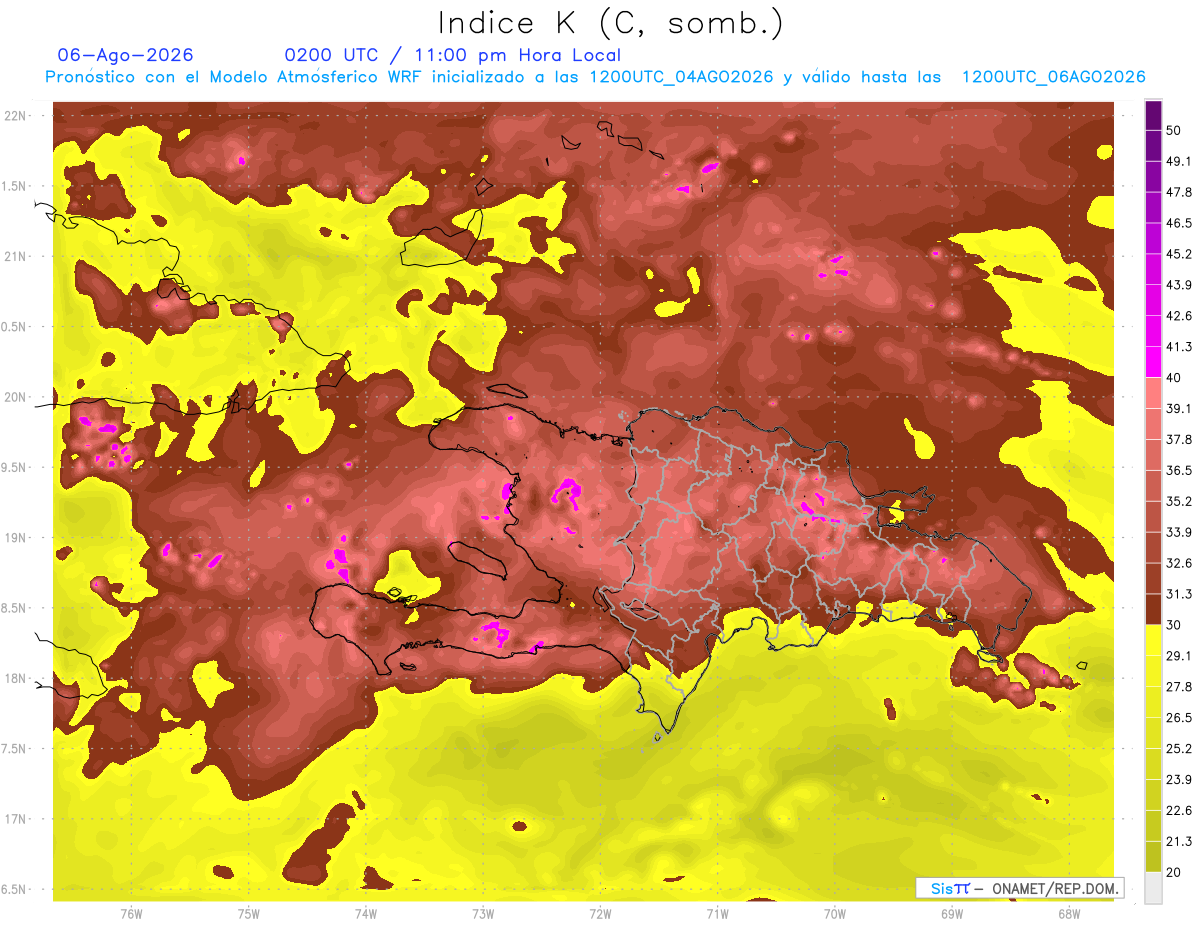
Task: Click the legend value "33.9"
Action: (x=1178, y=532)
